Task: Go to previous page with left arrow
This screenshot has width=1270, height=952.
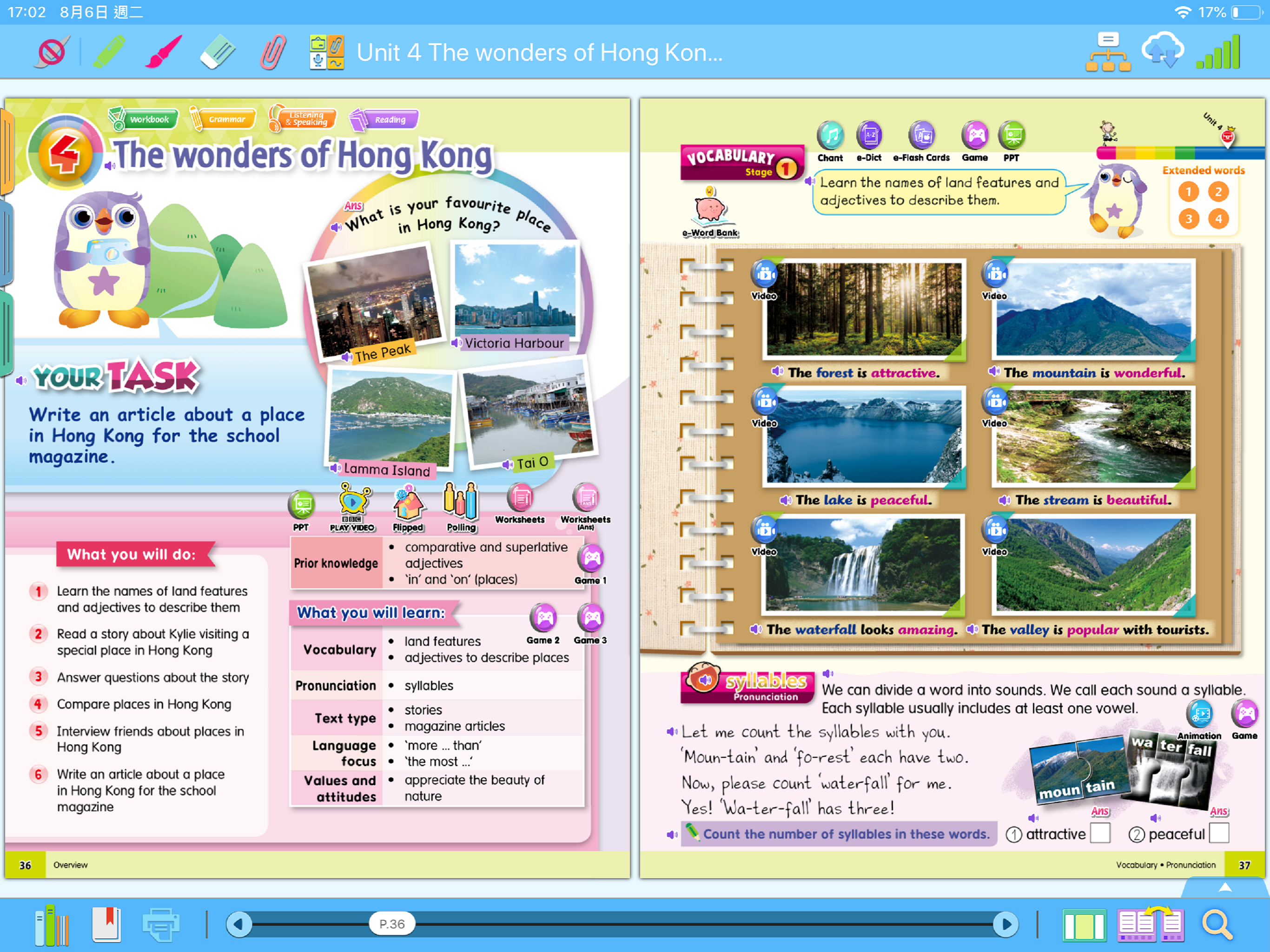Action: coord(239,925)
